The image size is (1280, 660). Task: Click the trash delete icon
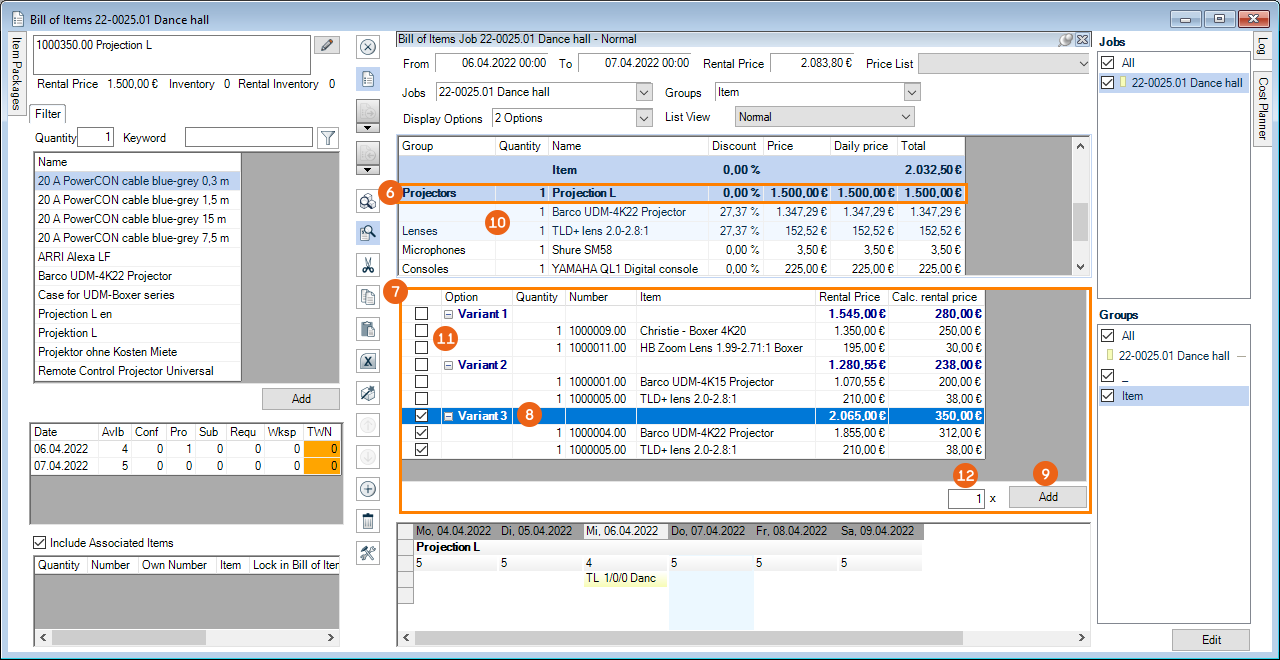coord(368,521)
